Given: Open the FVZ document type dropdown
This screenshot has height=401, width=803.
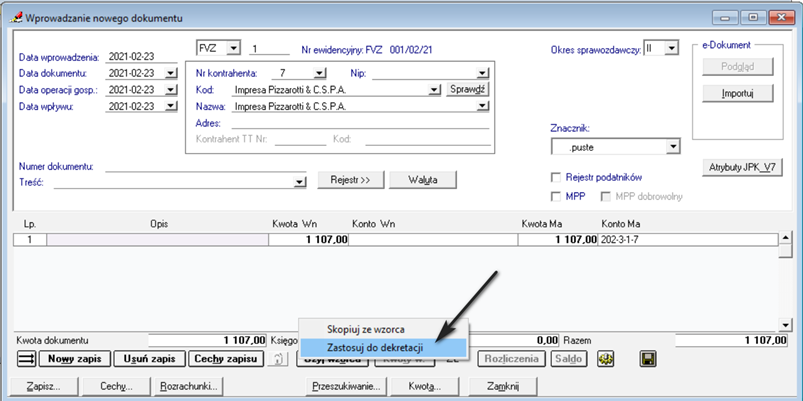Looking at the screenshot, I should [233, 48].
